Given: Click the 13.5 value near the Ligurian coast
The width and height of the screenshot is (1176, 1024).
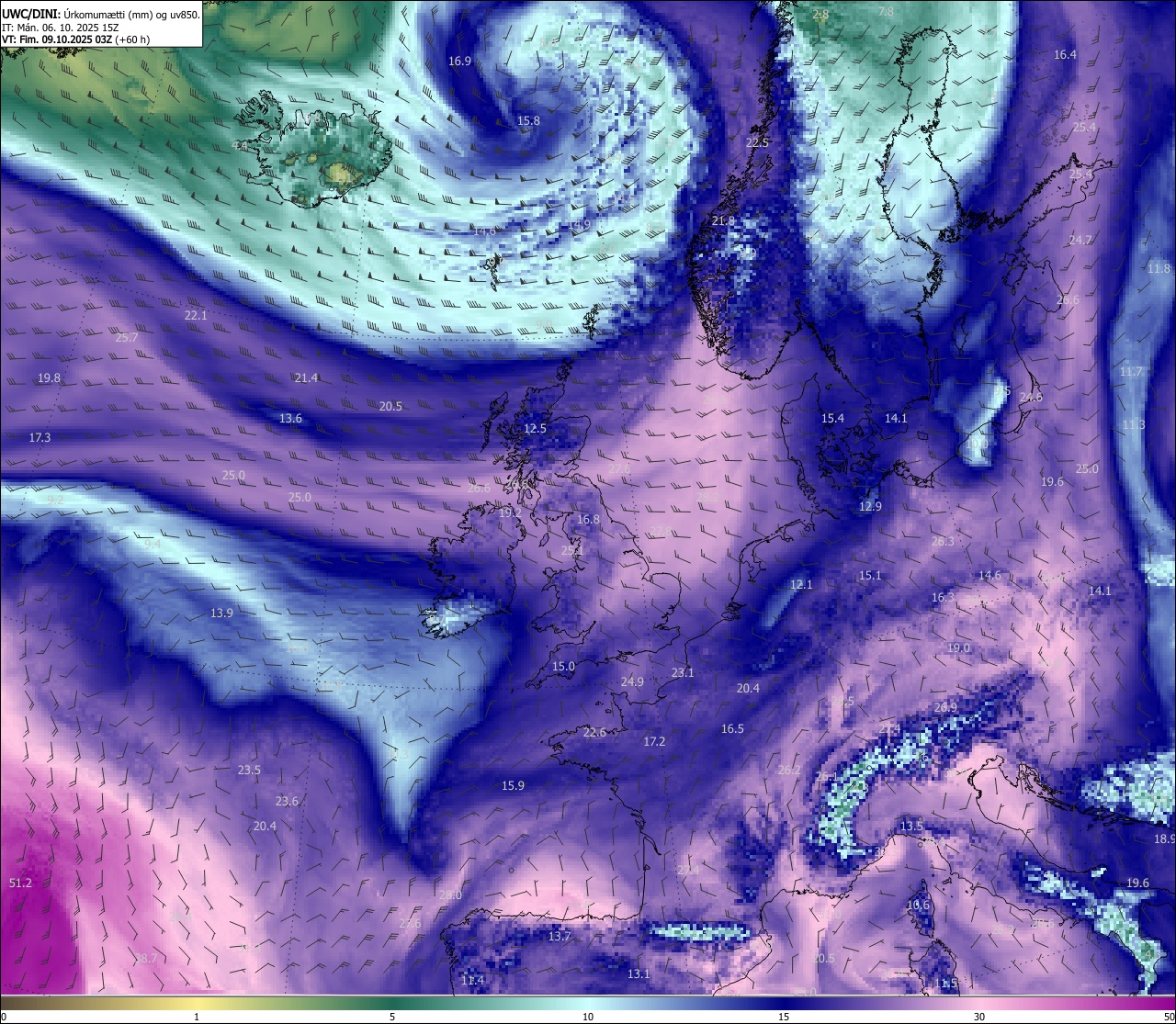Looking at the screenshot, I should click(911, 827).
